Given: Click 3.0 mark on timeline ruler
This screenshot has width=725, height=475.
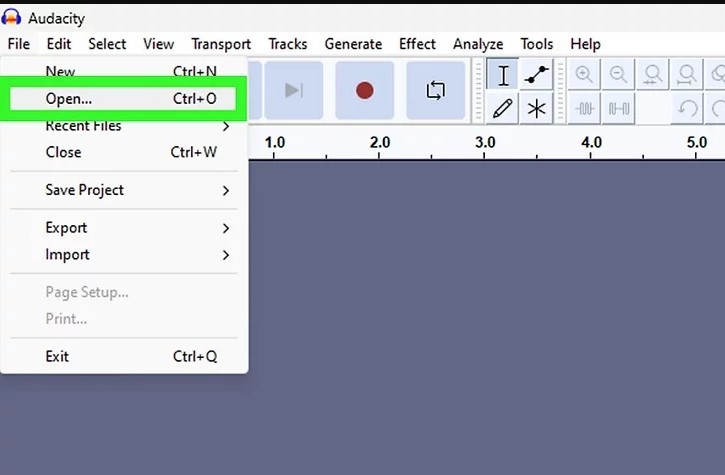Looking at the screenshot, I should pyautogui.click(x=486, y=143).
